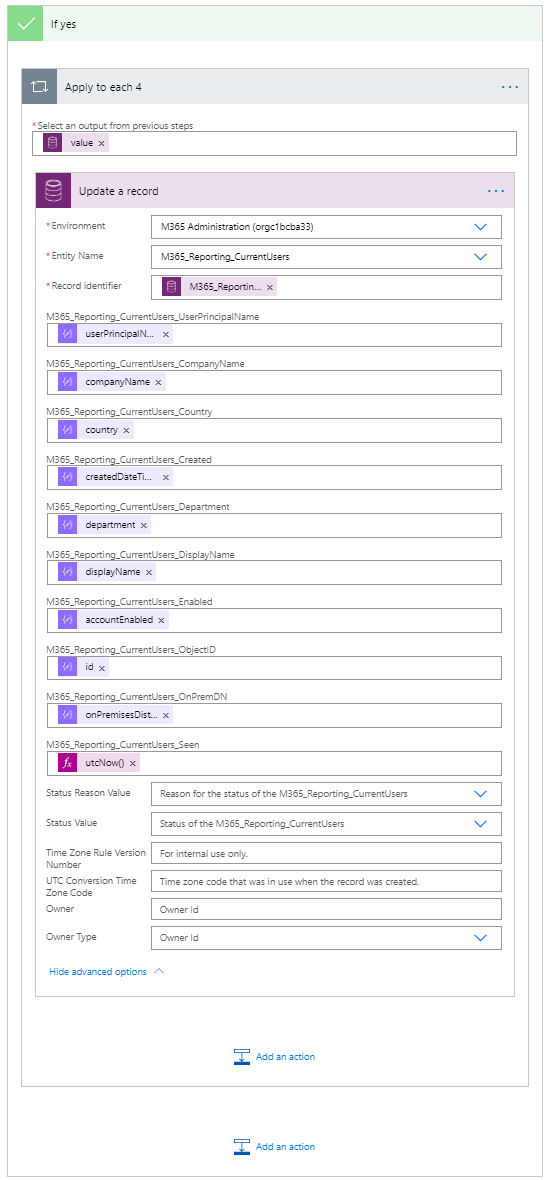Remove the value token from output field
This screenshot has height=1180, width=547.
(x=102, y=143)
